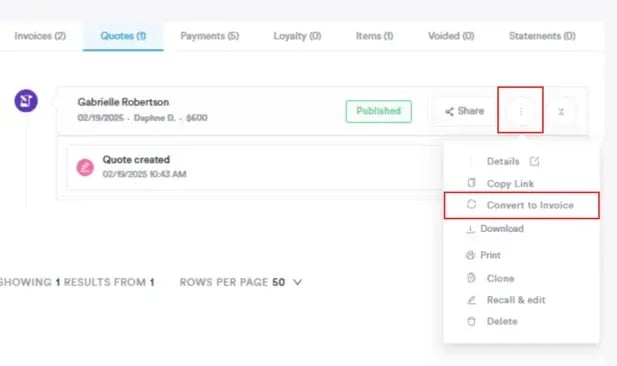
Task: Click the Showing 1 Results From 1 text
Action: (x=77, y=282)
